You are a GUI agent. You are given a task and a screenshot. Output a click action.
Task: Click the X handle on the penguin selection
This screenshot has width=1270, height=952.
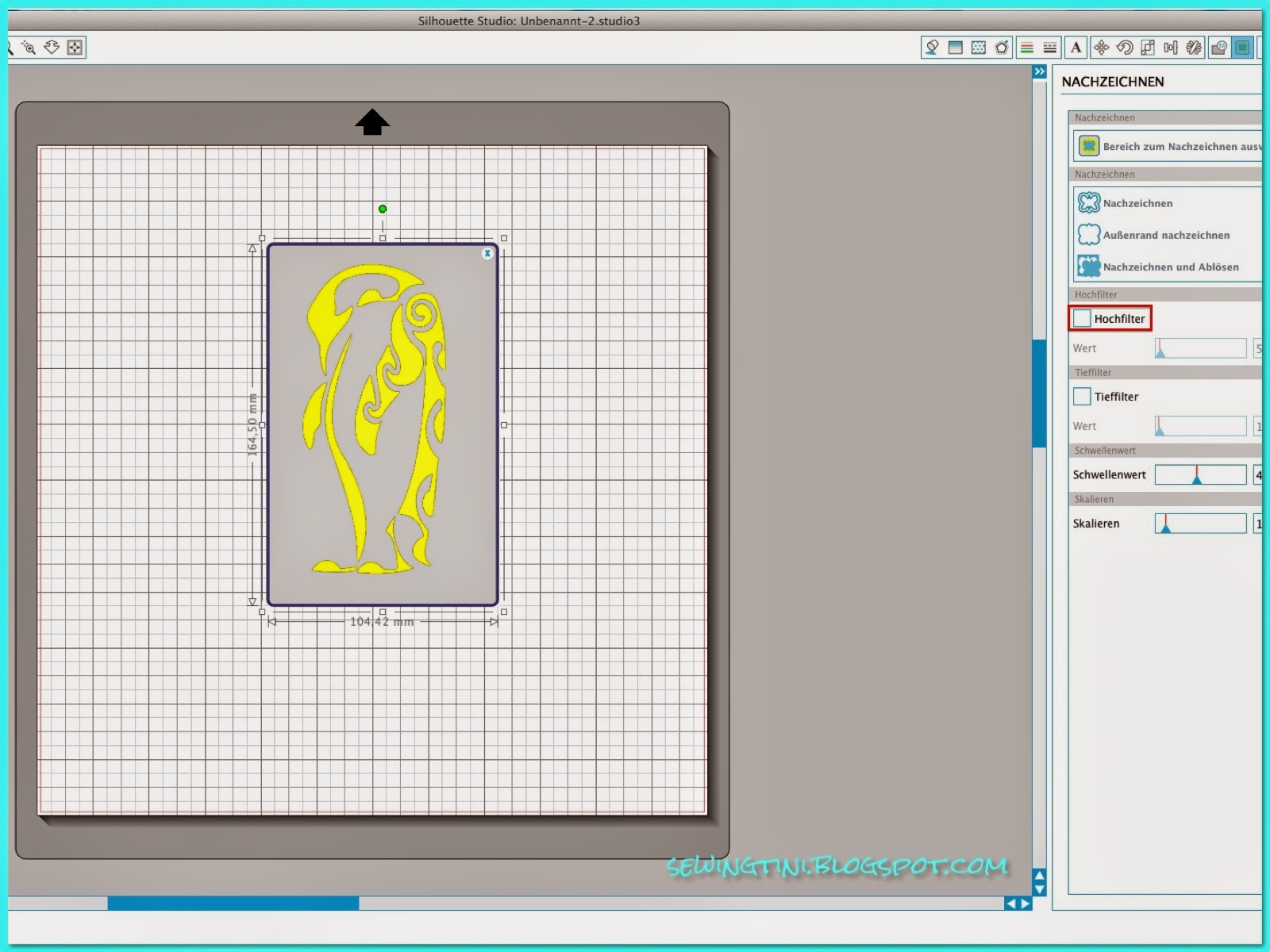487,253
